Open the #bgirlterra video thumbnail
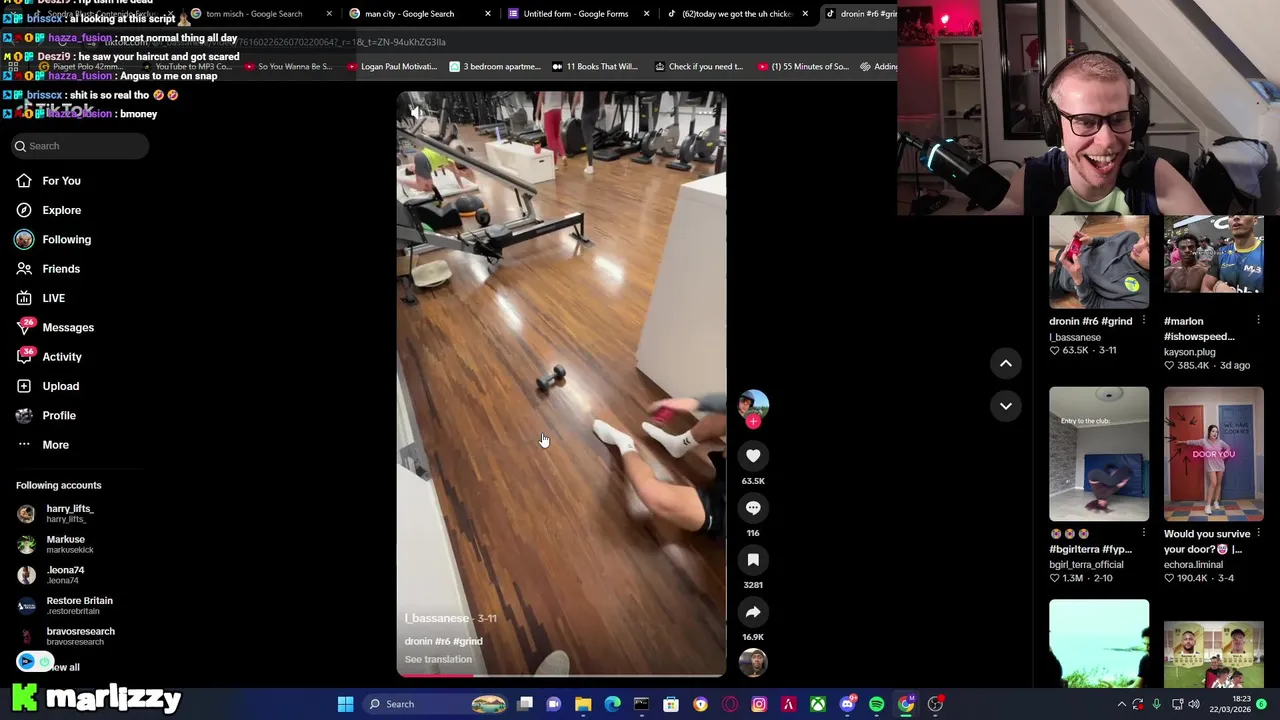This screenshot has width=1280, height=720. click(1099, 454)
